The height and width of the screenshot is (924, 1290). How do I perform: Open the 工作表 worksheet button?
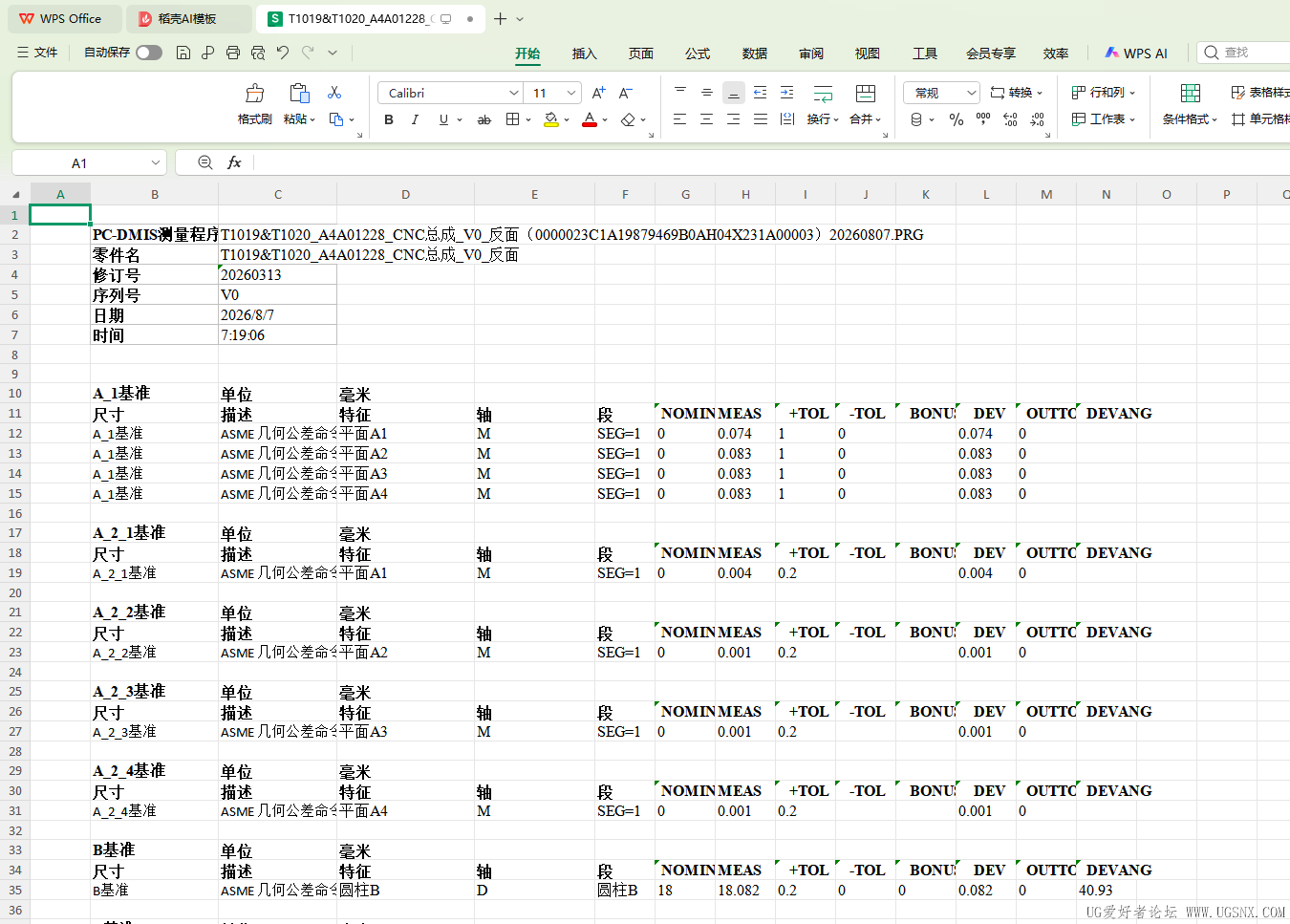coord(1104,119)
